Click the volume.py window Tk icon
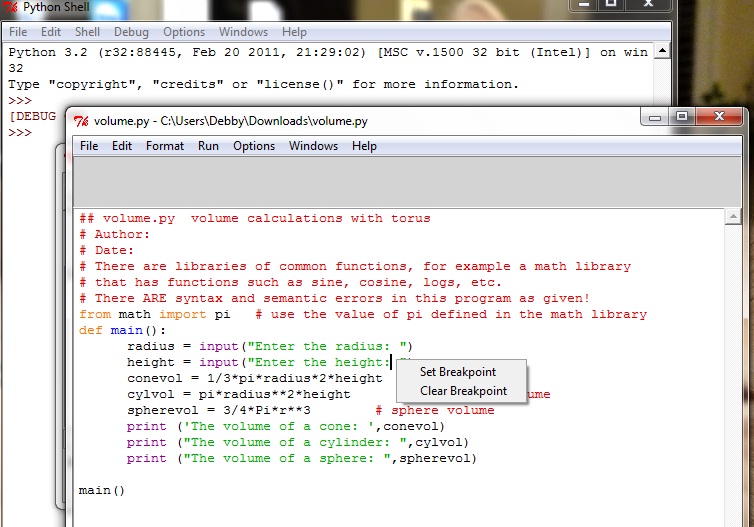Viewport: 754px width, 527px height. coord(81,121)
